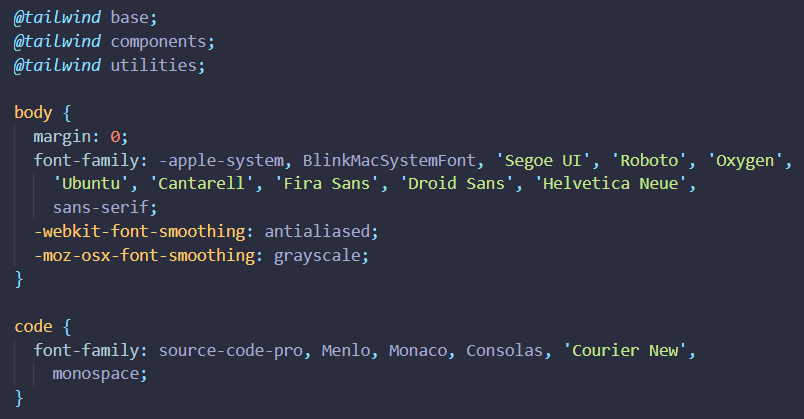Place cursor on '@tailwind components' line
Viewport: 804px width, 419px height.
click(114, 42)
